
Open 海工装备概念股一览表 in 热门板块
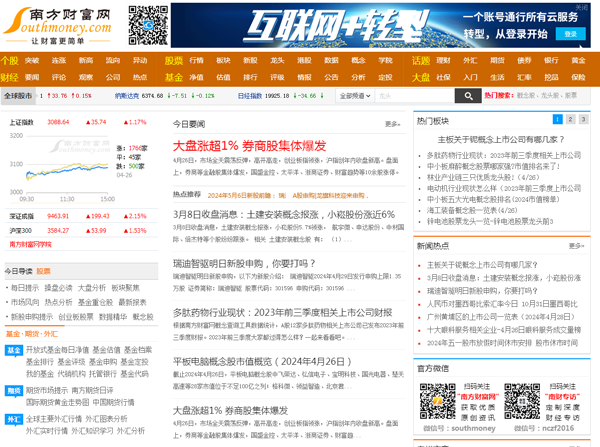[472, 210]
